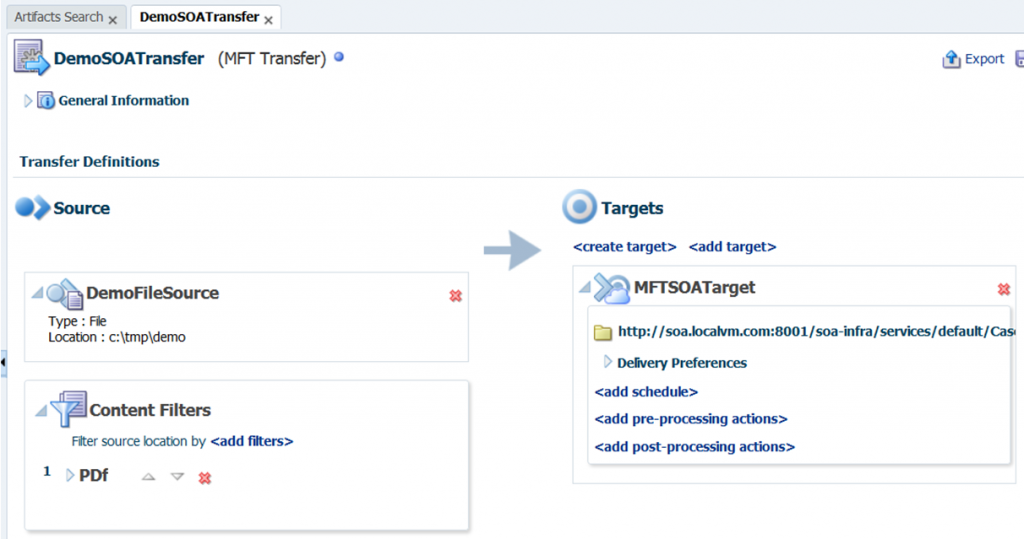Expand Delivery Preferences
1024x539 pixels.
point(608,362)
